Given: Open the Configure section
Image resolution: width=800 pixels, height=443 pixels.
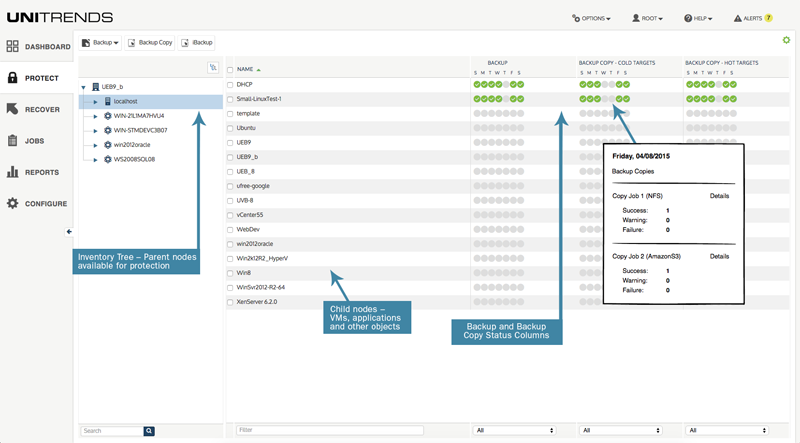Looking at the screenshot, I should point(38,204).
